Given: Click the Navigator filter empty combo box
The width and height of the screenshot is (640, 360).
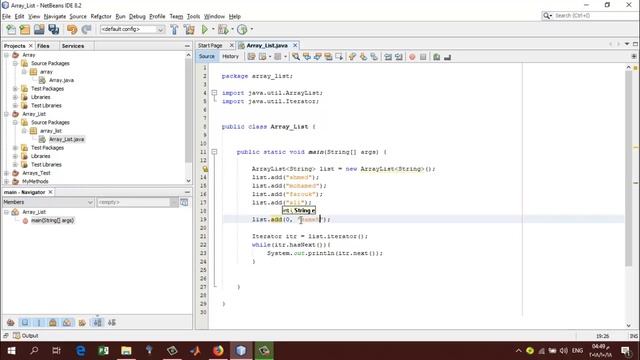Looking at the screenshot, I should pos(138,202).
